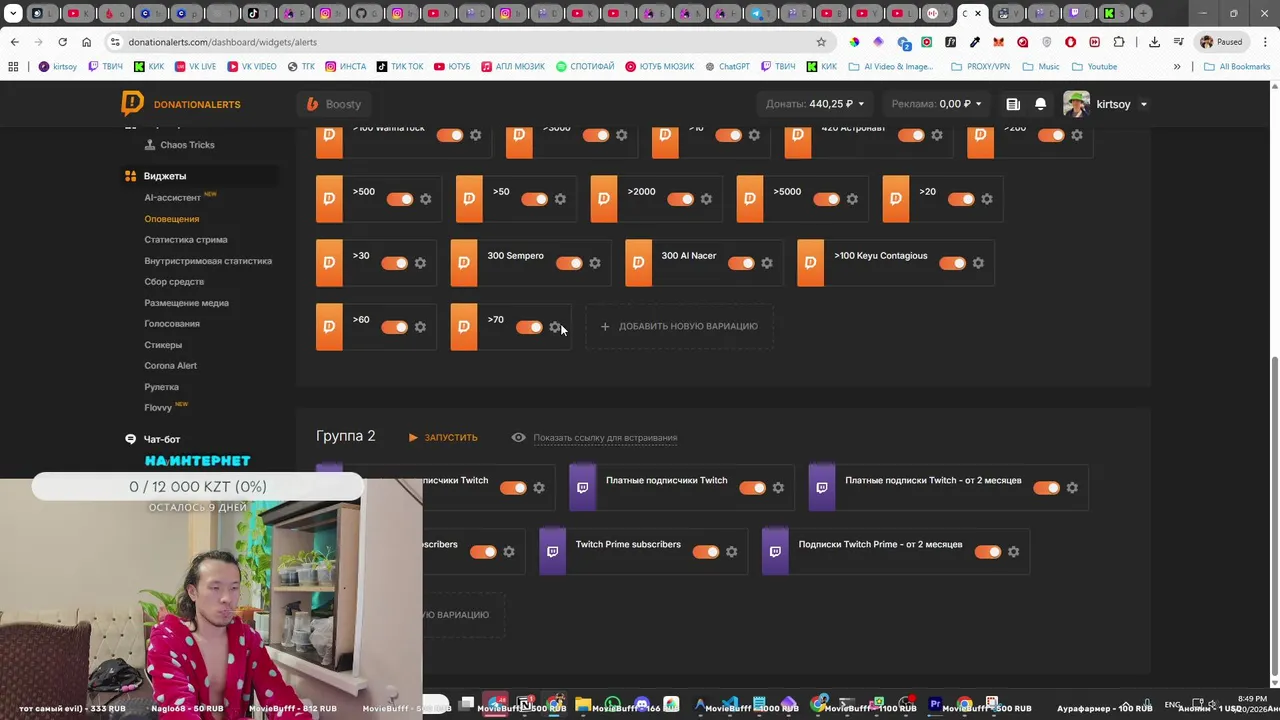1280x720 pixels.
Task: Disable the >2000 variation switch
Action: point(681,199)
